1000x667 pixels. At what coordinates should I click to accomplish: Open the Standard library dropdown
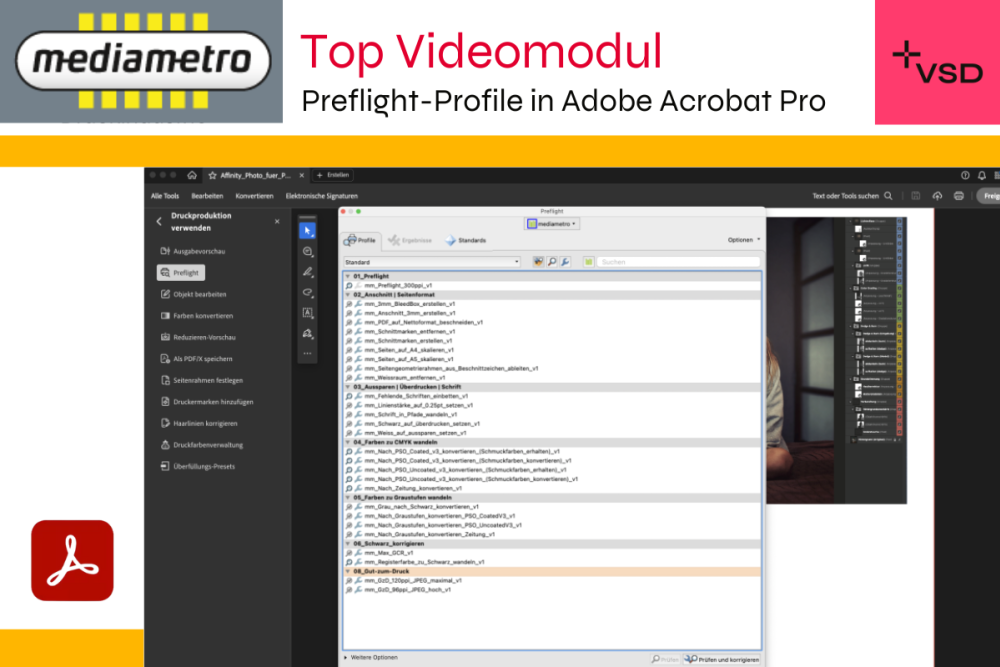(432, 262)
